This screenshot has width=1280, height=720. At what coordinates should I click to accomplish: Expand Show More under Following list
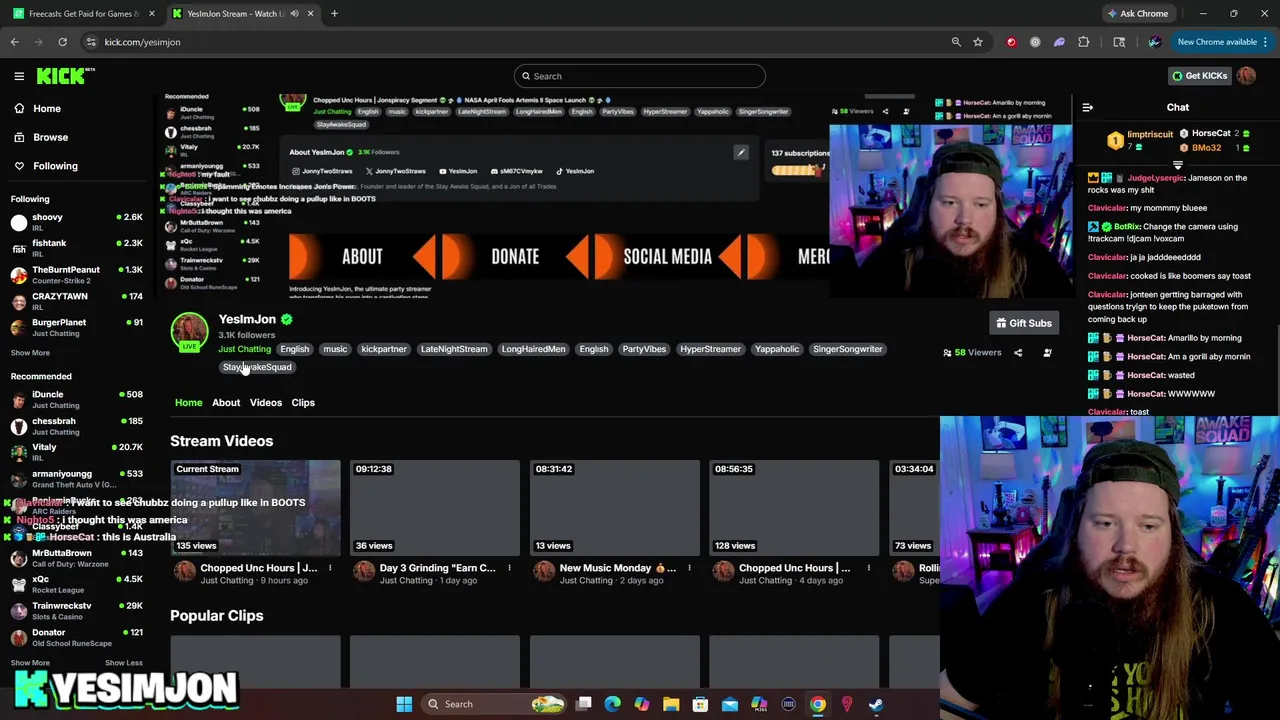(30, 352)
